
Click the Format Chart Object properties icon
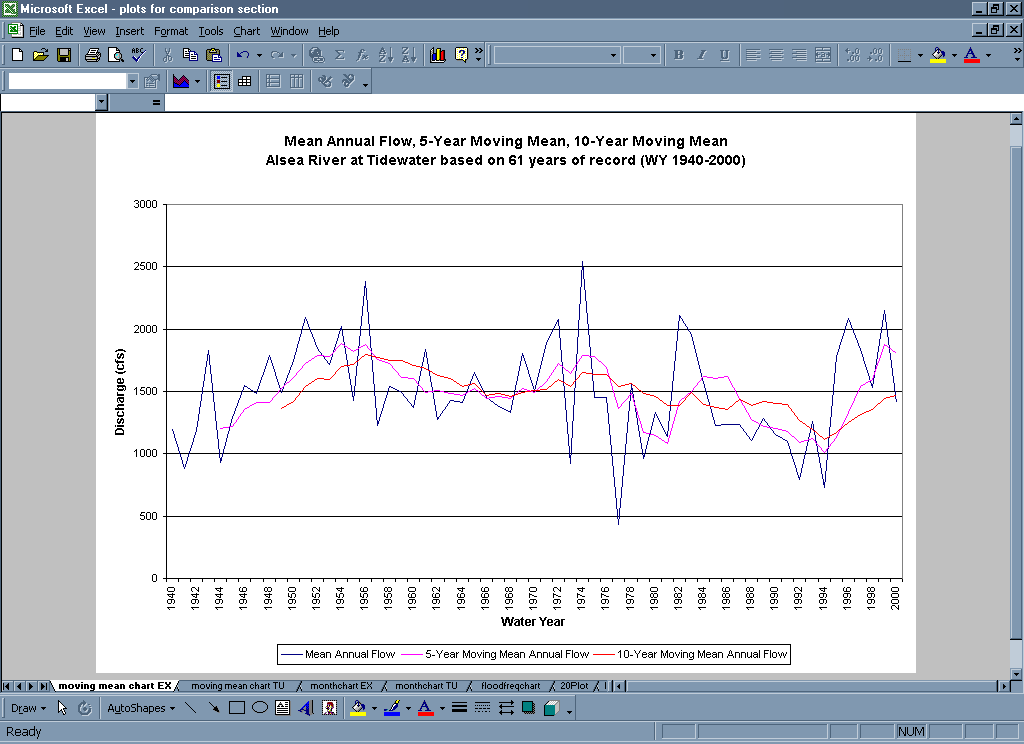[152, 81]
